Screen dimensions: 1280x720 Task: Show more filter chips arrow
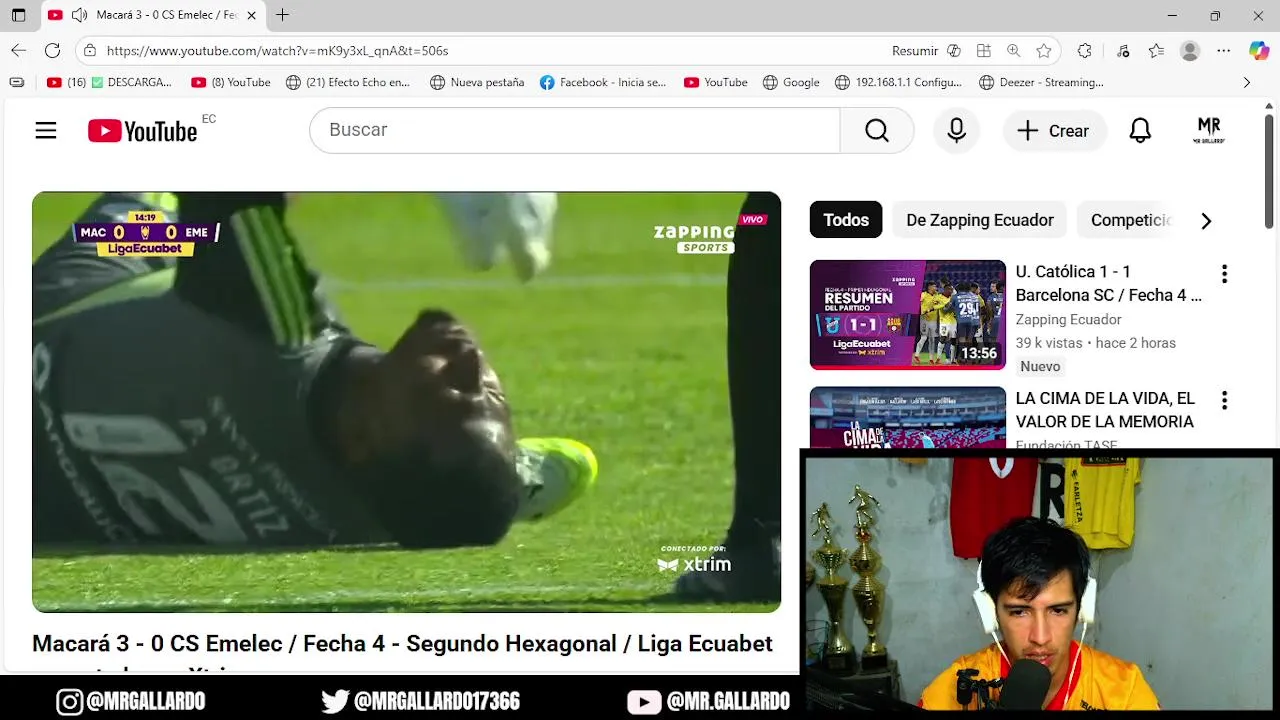coord(1206,221)
